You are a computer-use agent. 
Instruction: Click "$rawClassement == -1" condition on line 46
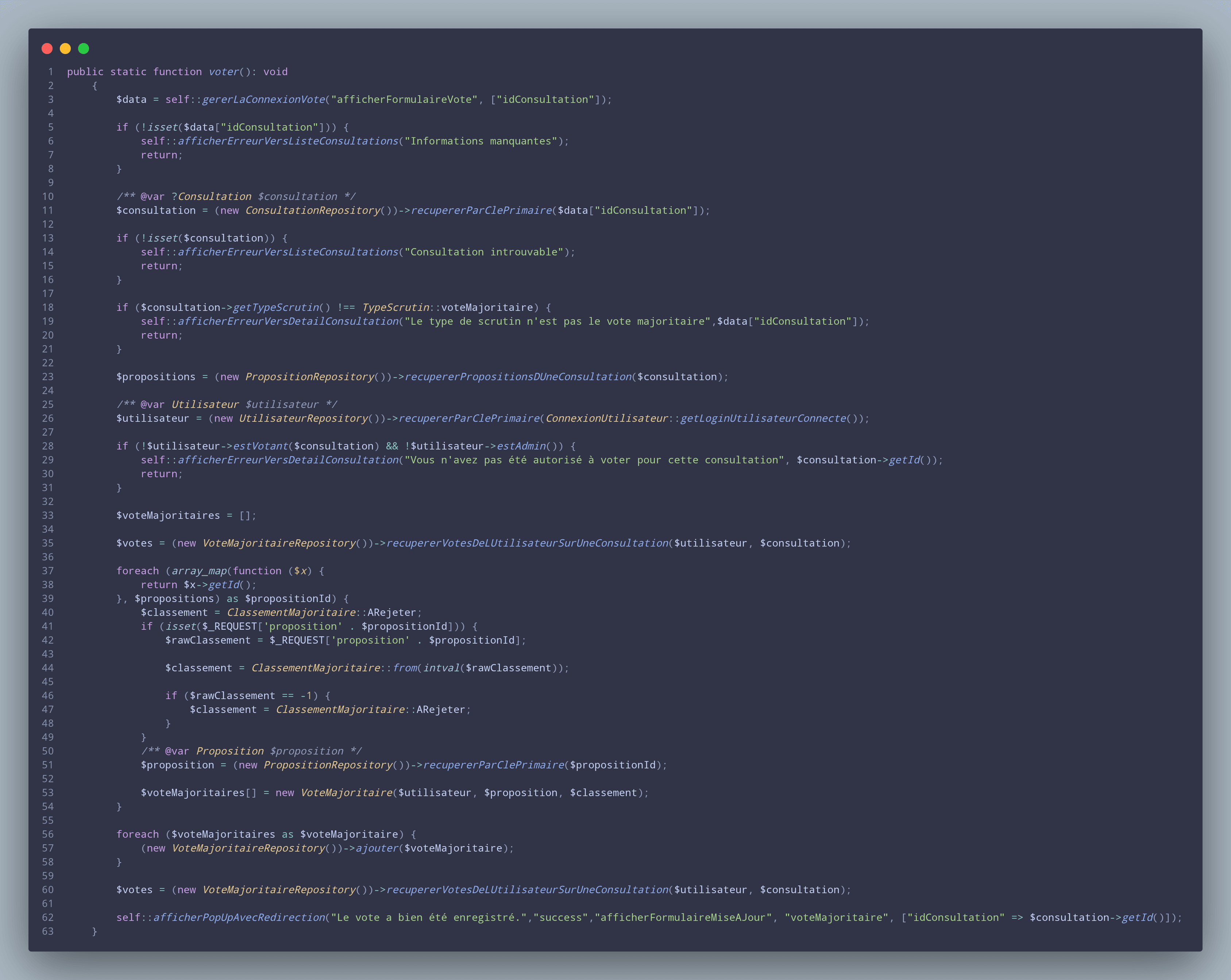tap(251, 695)
